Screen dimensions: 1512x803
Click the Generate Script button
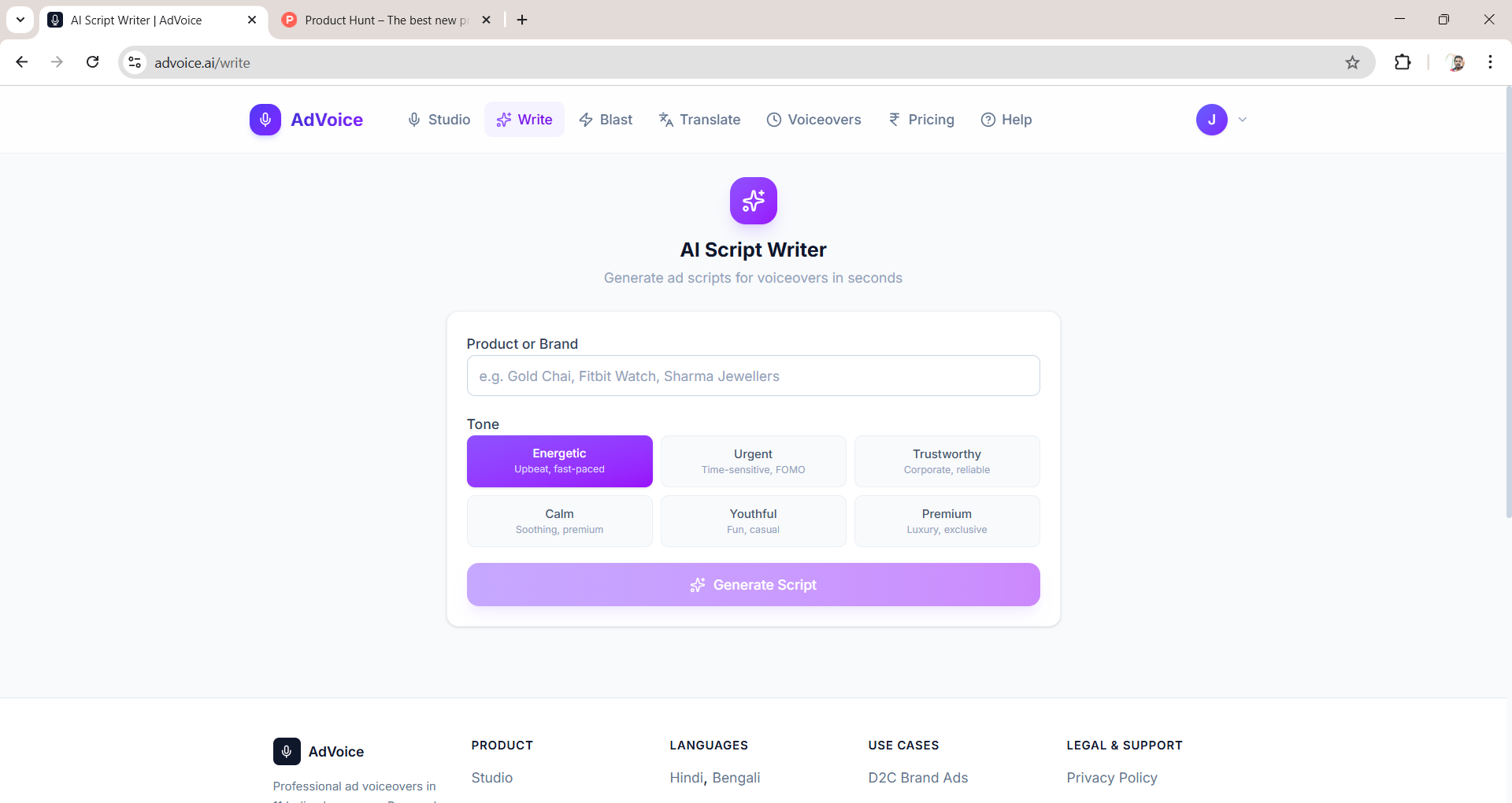click(754, 584)
